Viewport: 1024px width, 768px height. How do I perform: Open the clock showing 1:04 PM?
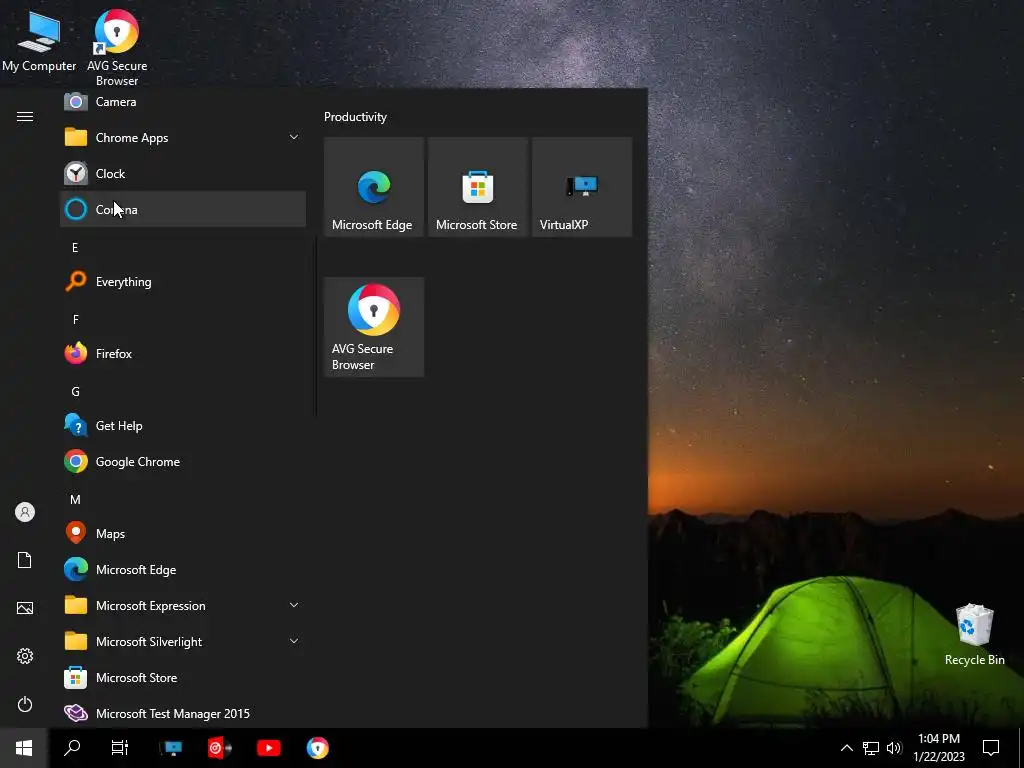(938, 748)
